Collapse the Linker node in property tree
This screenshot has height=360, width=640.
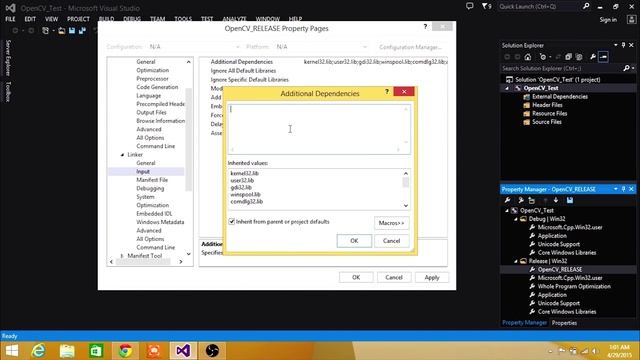pos(122,155)
